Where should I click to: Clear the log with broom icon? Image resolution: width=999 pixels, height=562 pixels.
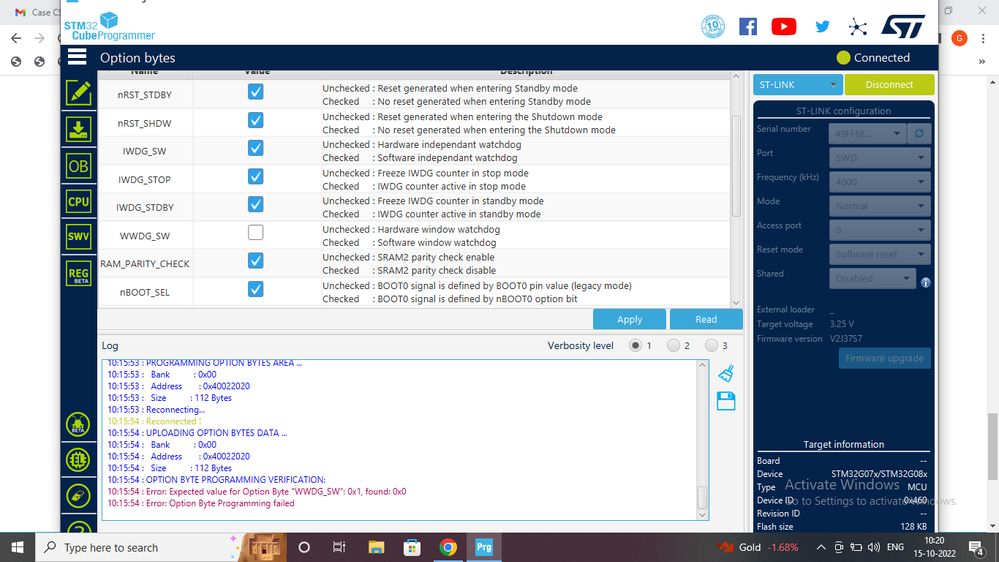[726, 373]
